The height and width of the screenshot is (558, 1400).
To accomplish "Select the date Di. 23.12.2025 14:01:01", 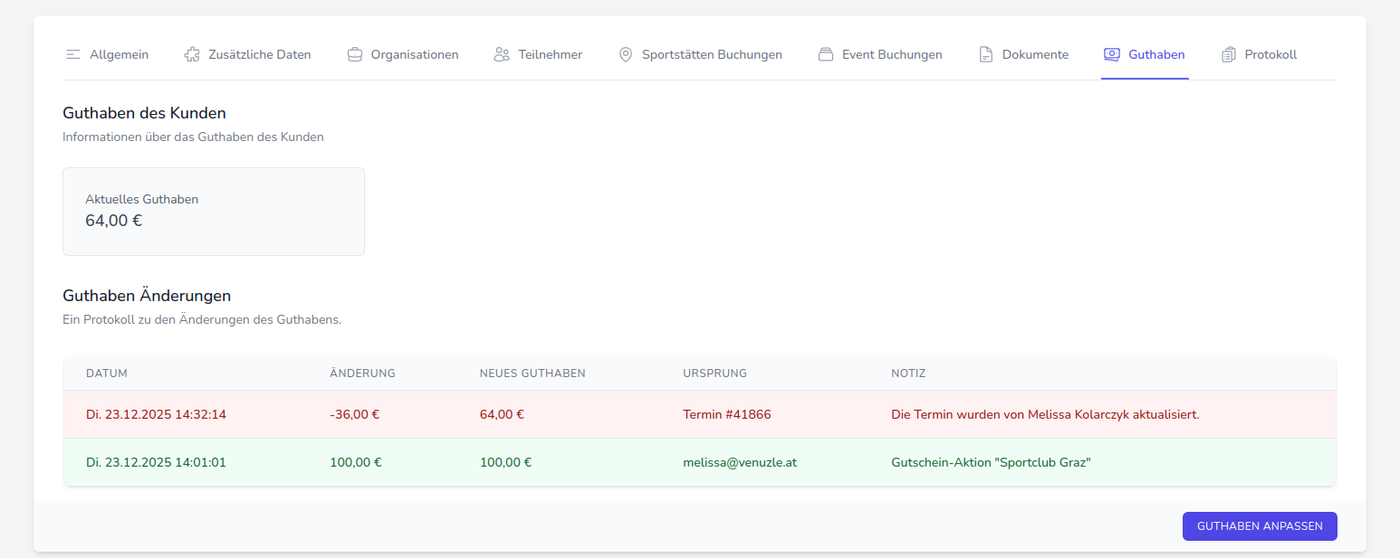I will 156,462.
